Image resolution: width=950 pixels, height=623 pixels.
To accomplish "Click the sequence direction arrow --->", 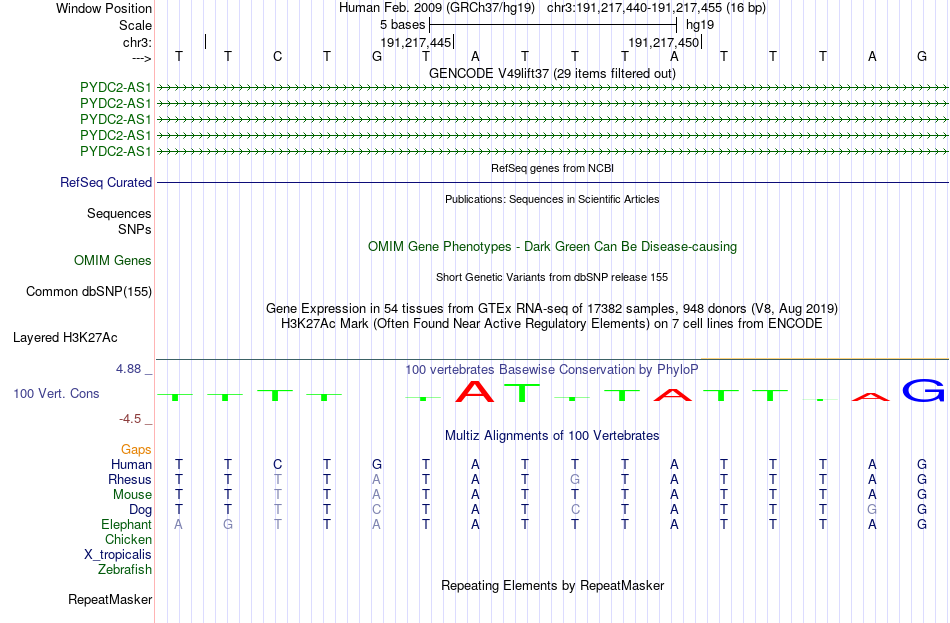I will (141, 58).
